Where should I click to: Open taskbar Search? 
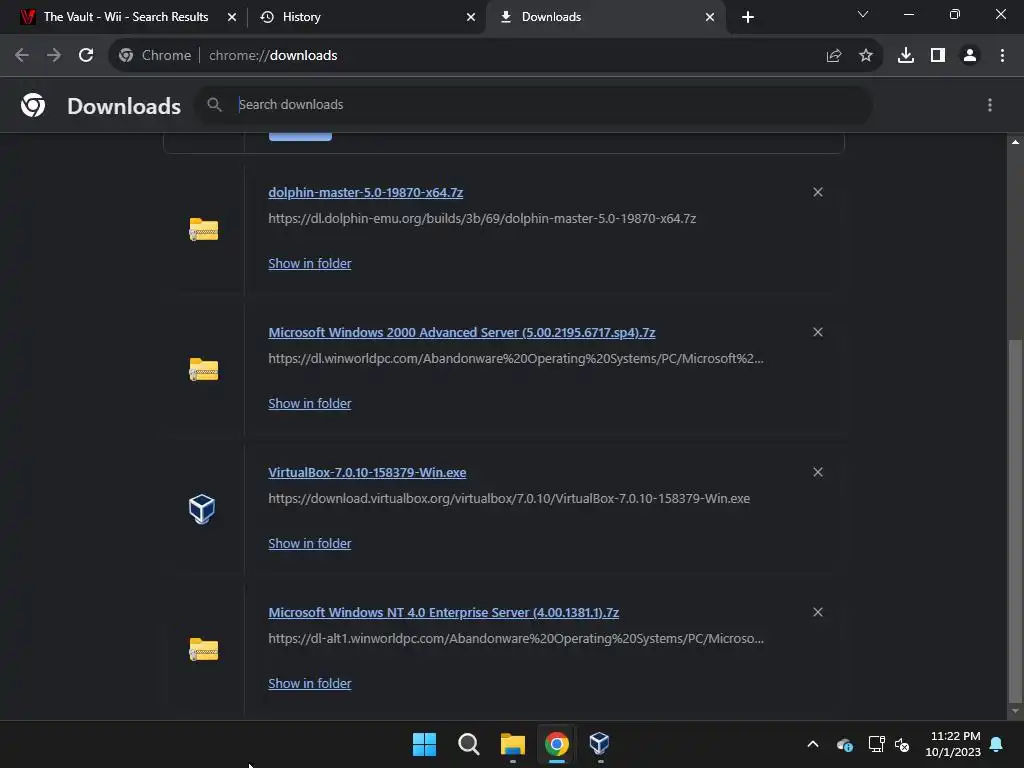click(468, 744)
